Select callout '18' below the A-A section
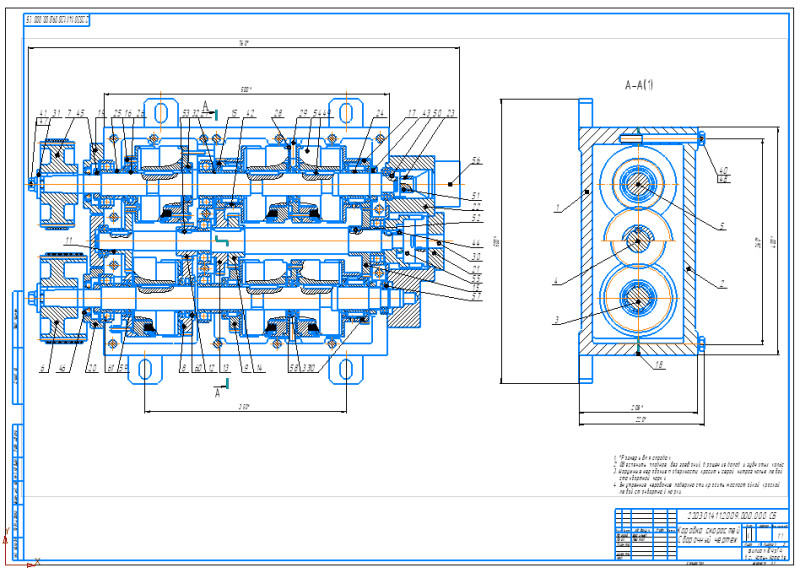800x573 pixels. click(x=659, y=364)
